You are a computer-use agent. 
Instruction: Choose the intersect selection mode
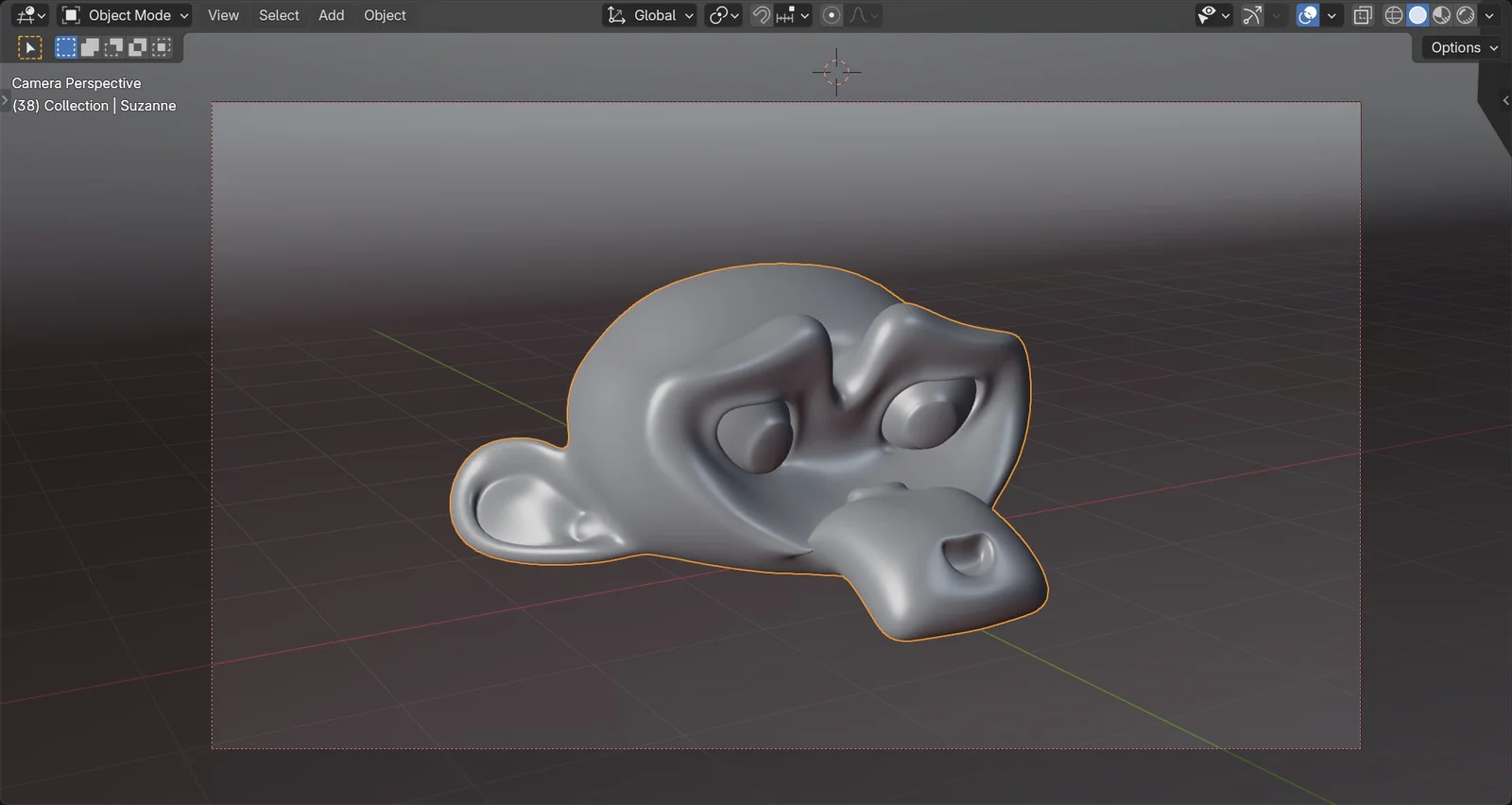pos(163,47)
